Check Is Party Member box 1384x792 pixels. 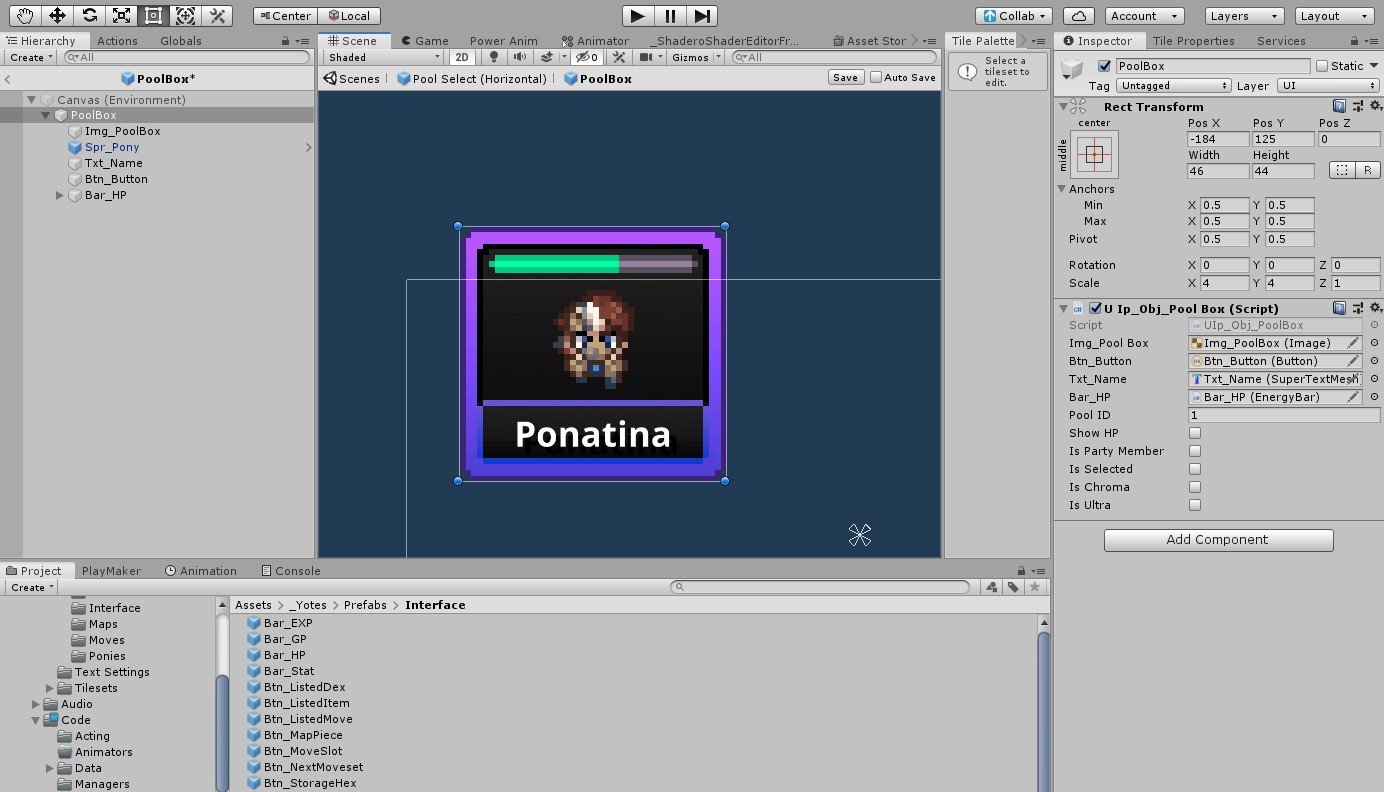coord(1194,451)
